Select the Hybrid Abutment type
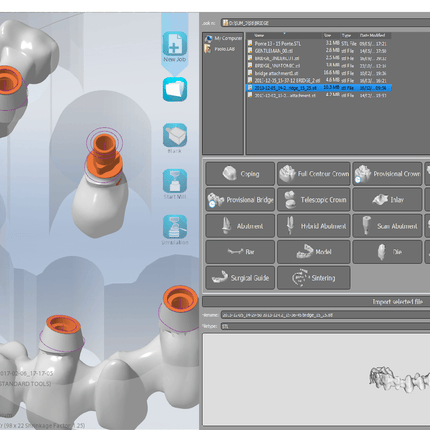 (x=314, y=226)
